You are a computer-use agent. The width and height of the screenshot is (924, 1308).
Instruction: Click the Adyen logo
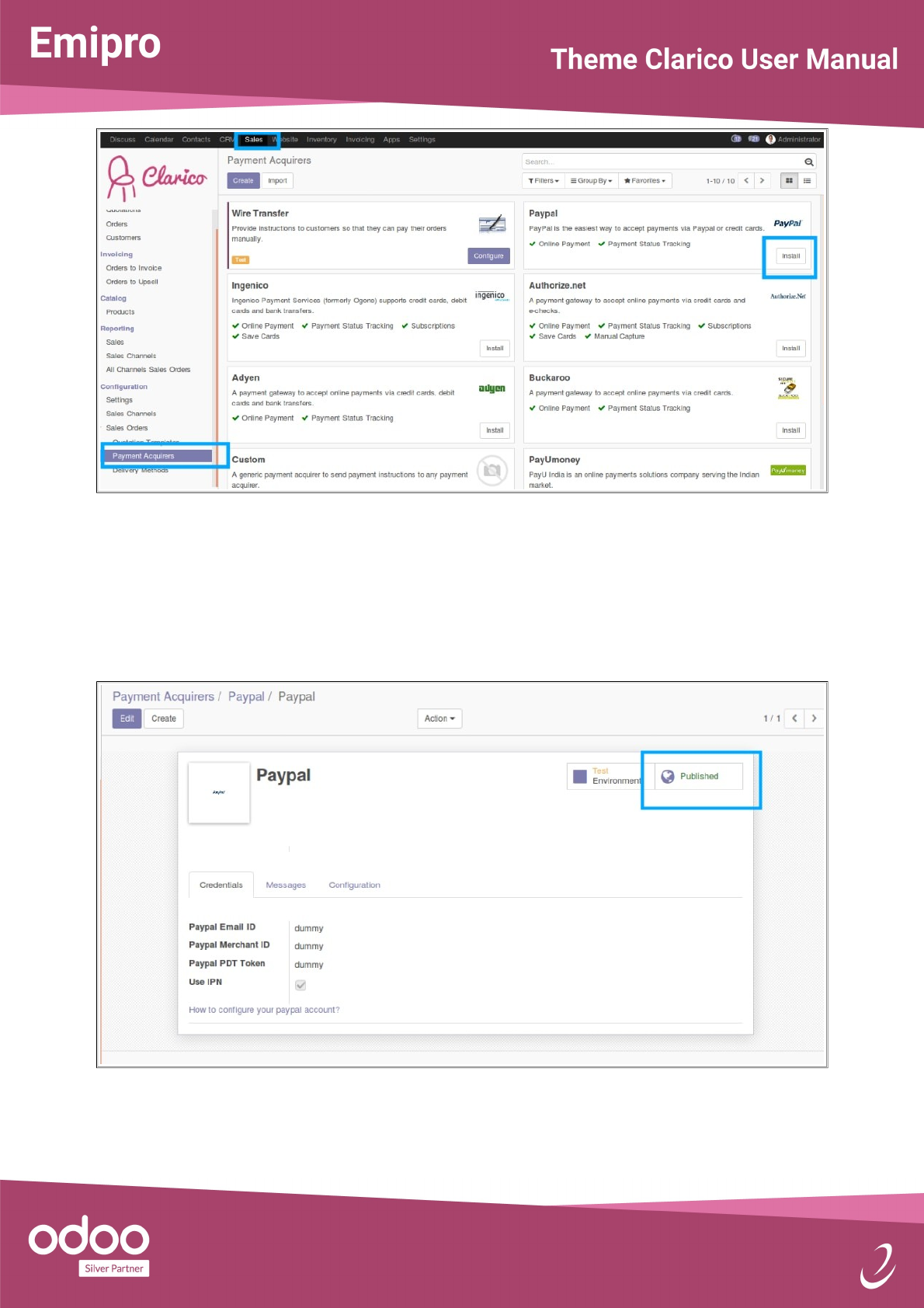pyautogui.click(x=492, y=388)
